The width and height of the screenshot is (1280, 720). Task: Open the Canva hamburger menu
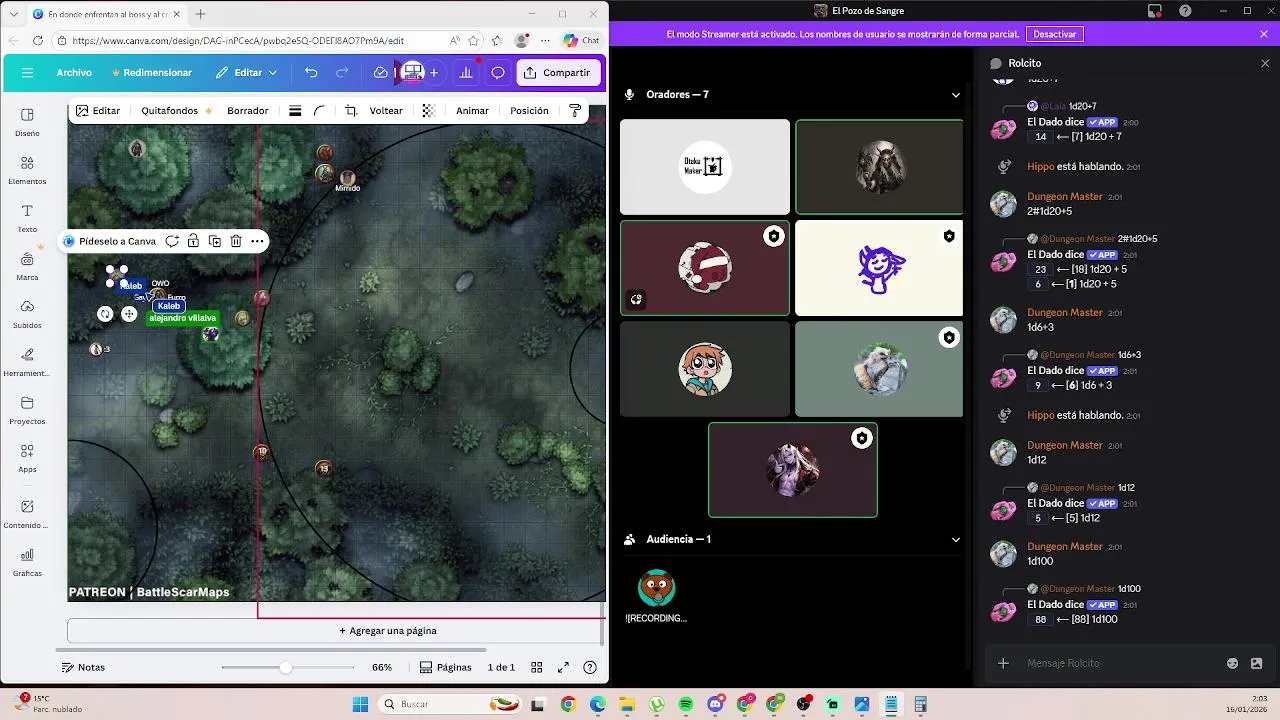[x=27, y=73]
